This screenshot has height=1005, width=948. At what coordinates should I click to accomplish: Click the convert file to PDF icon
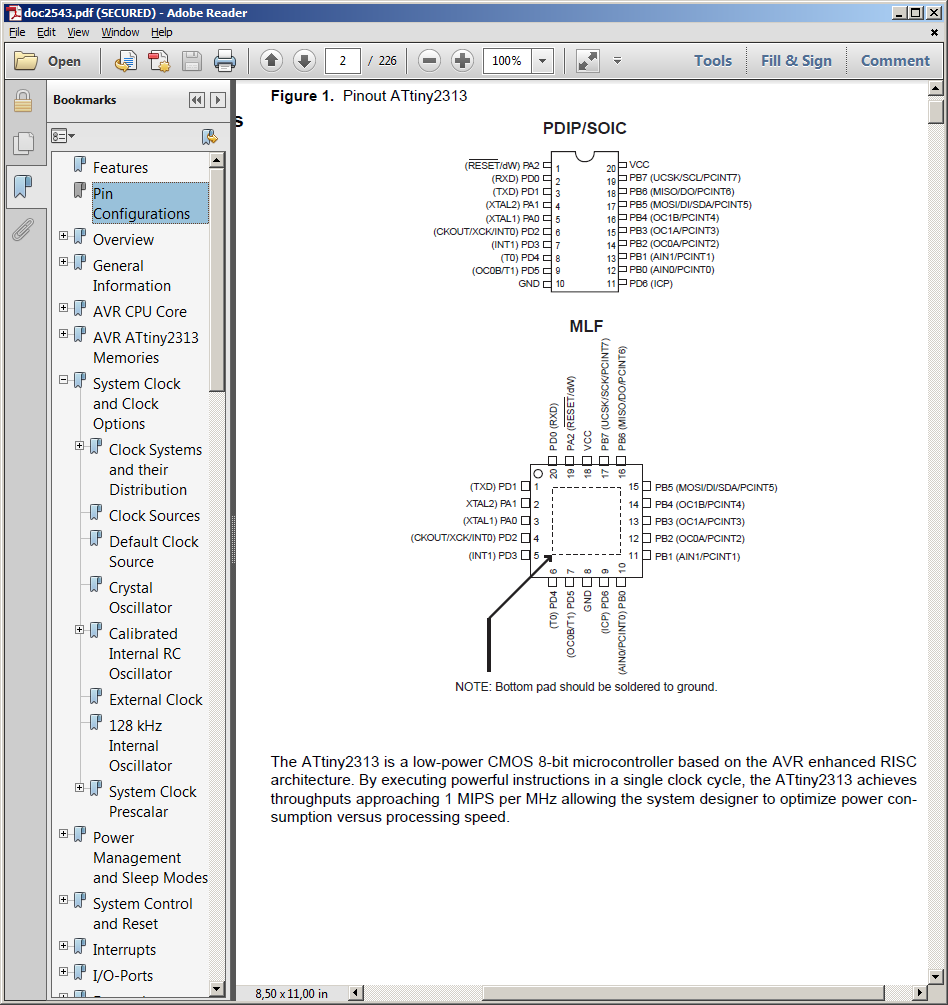(126, 61)
